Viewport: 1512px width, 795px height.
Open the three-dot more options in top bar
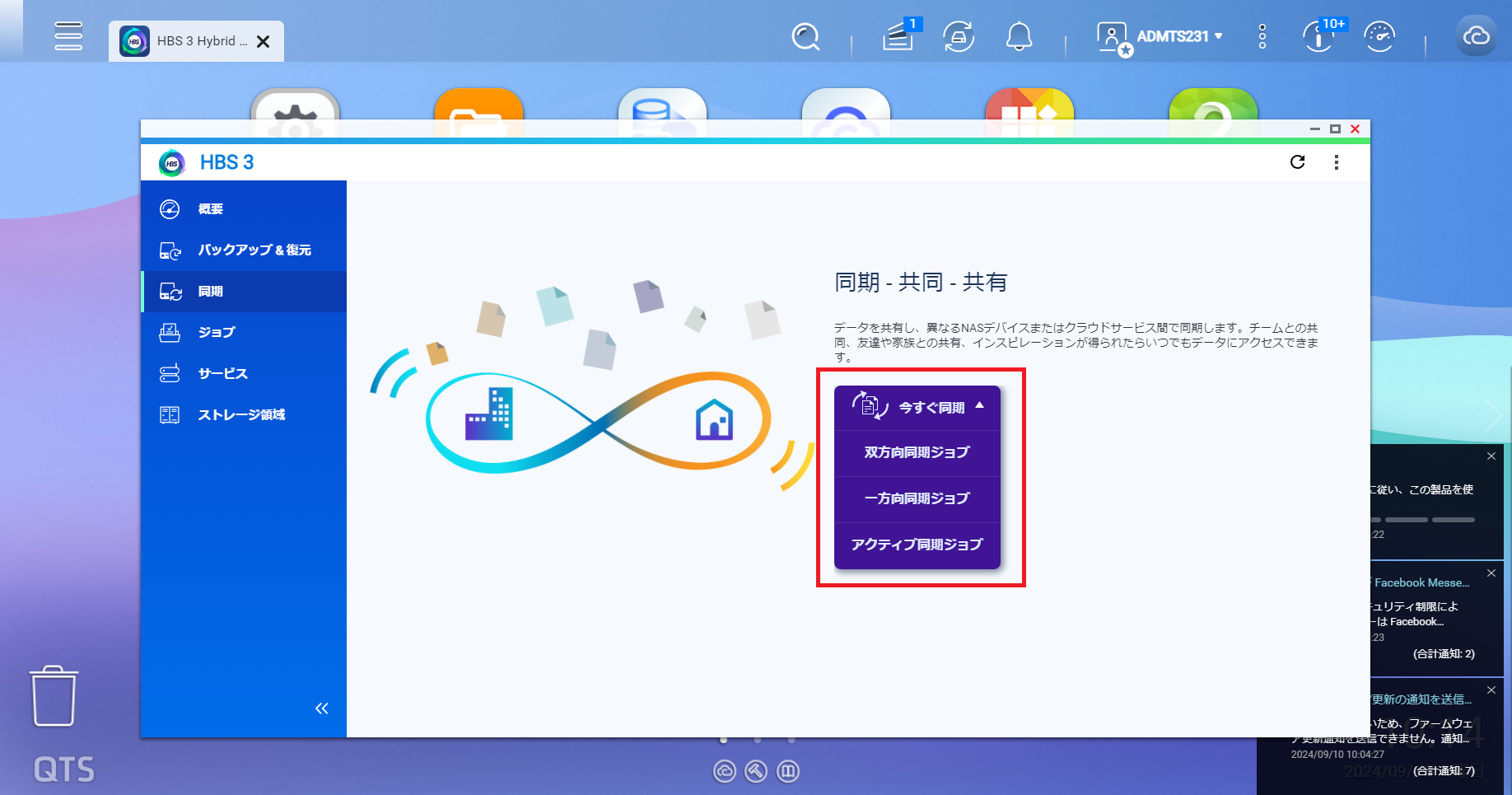pyautogui.click(x=1262, y=36)
